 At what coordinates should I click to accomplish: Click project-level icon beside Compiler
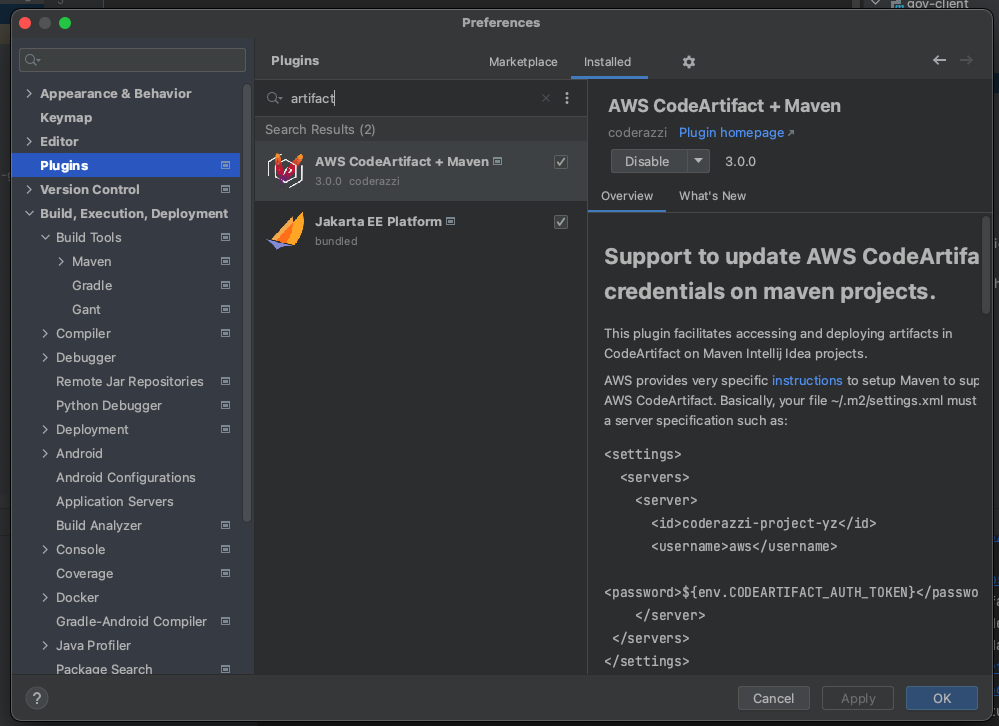coord(226,333)
